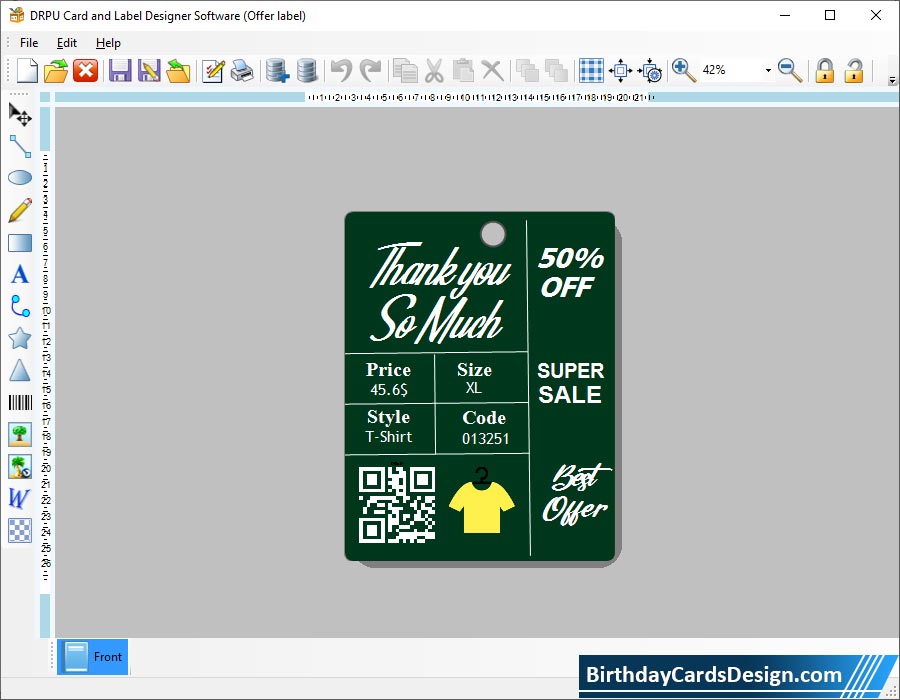Open the File menu
900x700 pixels.
pyautogui.click(x=29, y=42)
